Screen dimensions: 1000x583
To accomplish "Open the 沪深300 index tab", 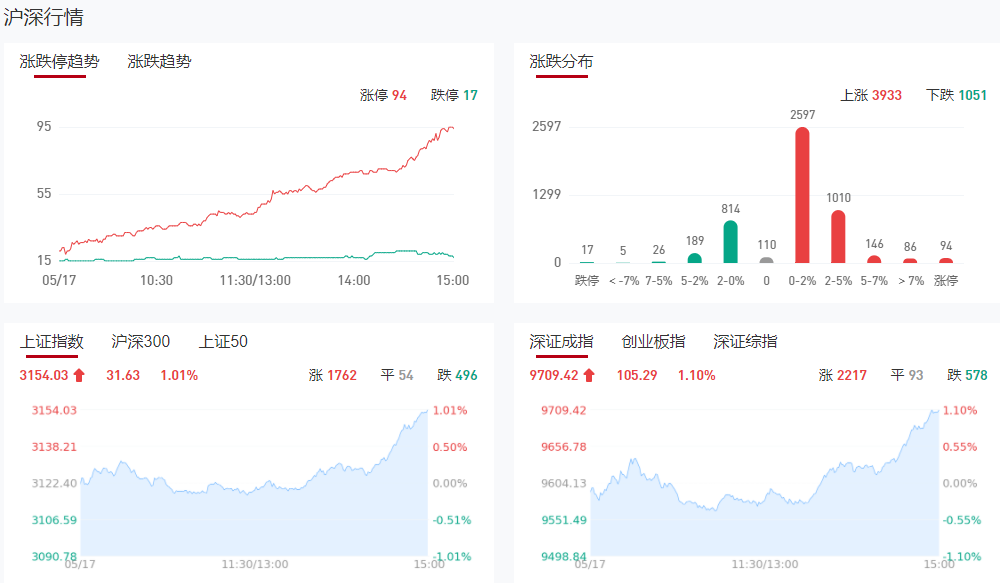I will click(x=141, y=342).
